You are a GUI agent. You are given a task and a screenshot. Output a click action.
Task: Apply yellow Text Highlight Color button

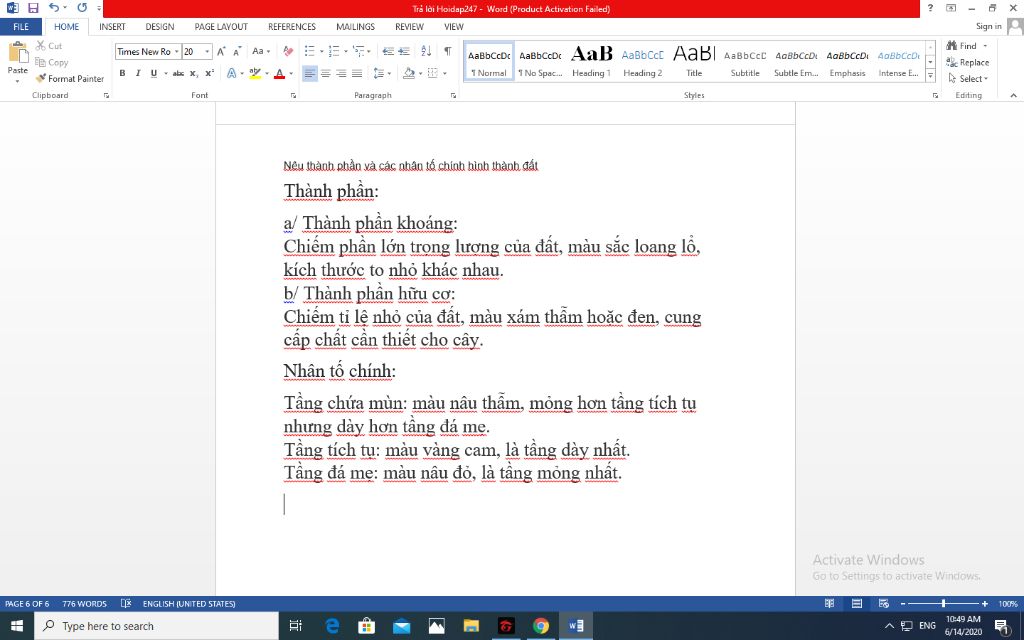(255, 73)
